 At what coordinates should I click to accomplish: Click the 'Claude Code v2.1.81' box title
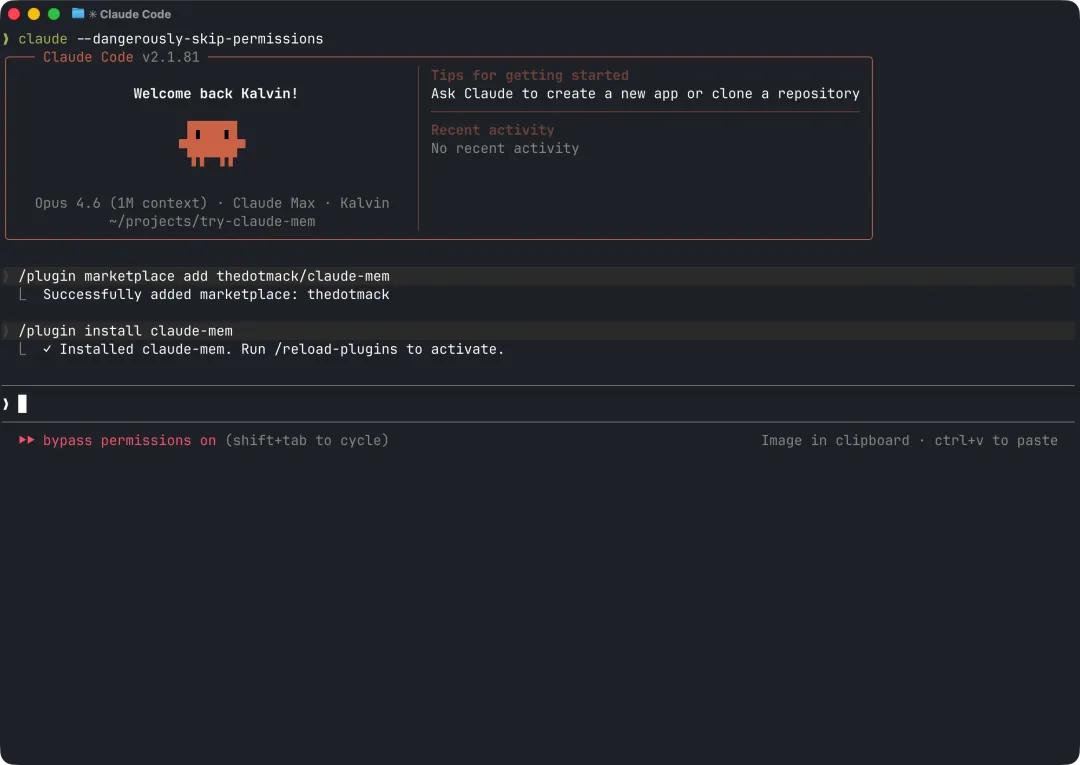(x=121, y=57)
